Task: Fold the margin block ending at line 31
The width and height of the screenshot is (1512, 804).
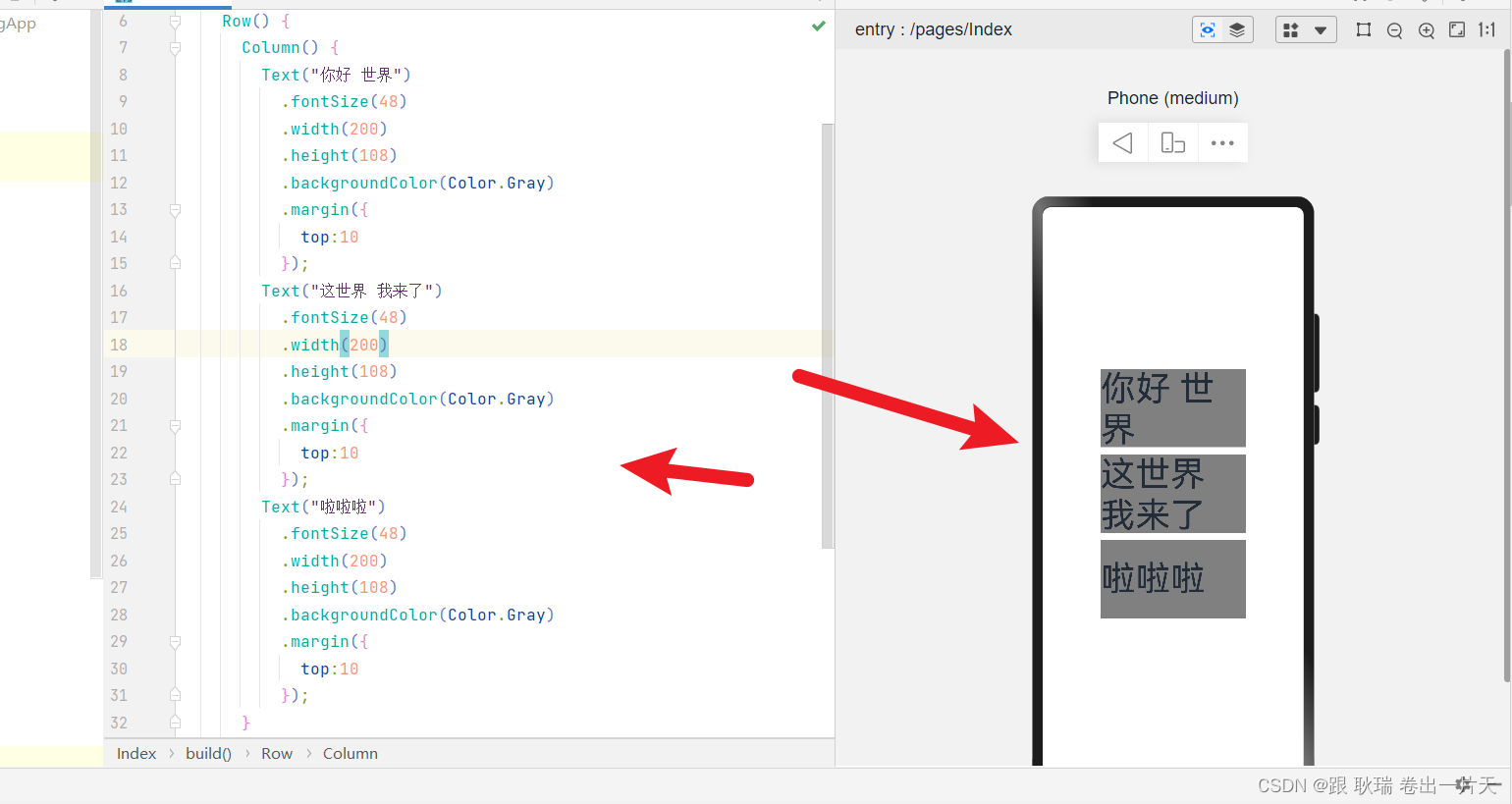Action: pos(175,695)
